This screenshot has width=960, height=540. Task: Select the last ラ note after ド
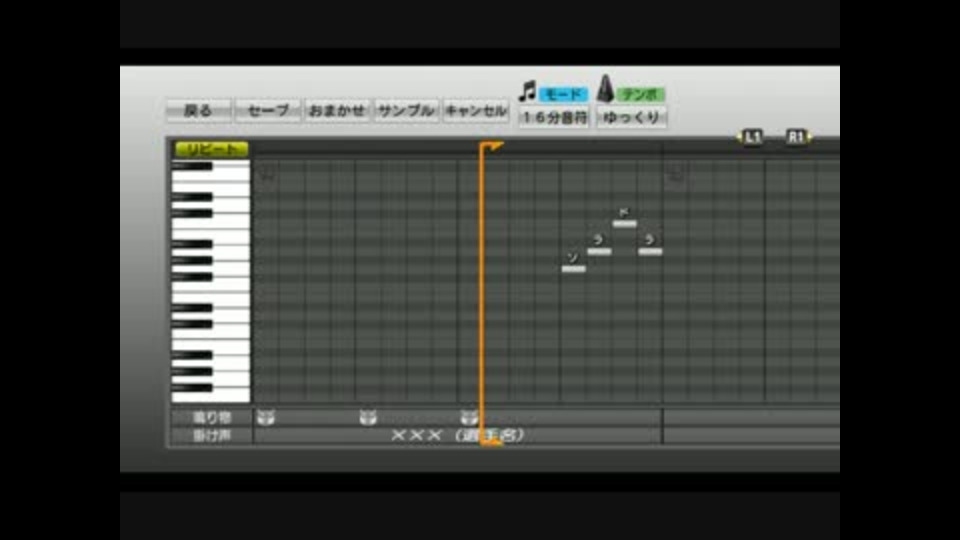(x=650, y=251)
